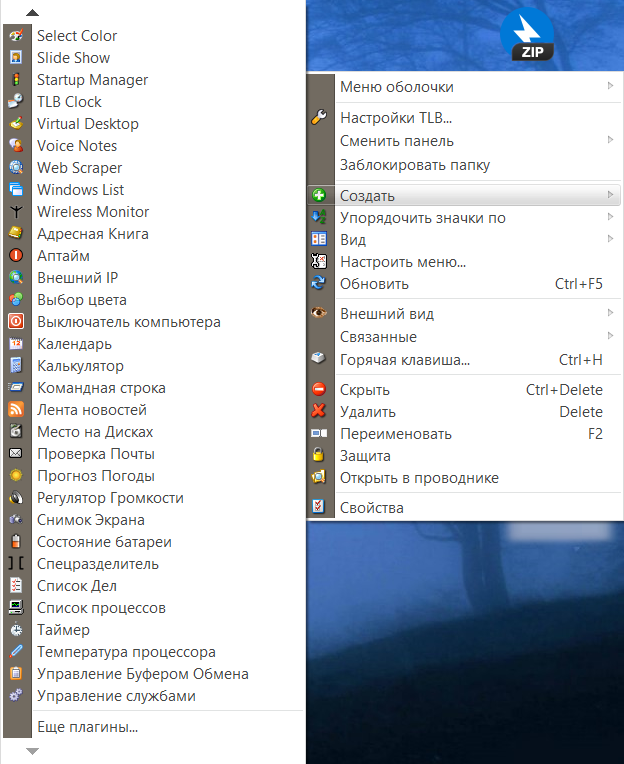Open the Еще плагины... link
The width and height of the screenshot is (624, 764).
click(x=87, y=727)
